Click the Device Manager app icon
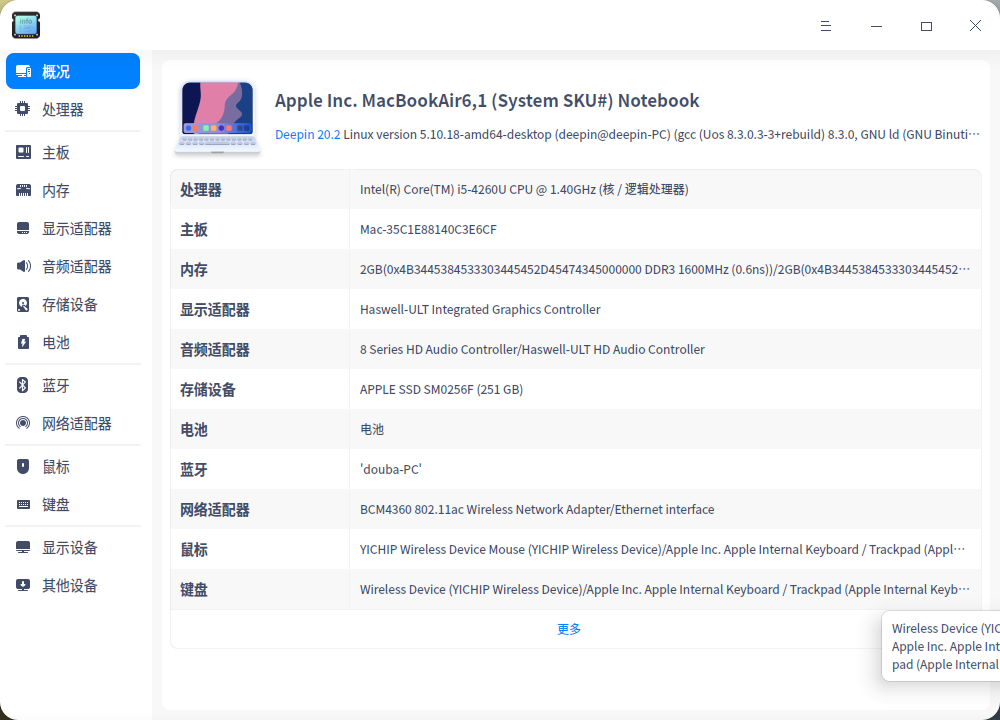This screenshot has width=1000, height=720. coord(26,26)
